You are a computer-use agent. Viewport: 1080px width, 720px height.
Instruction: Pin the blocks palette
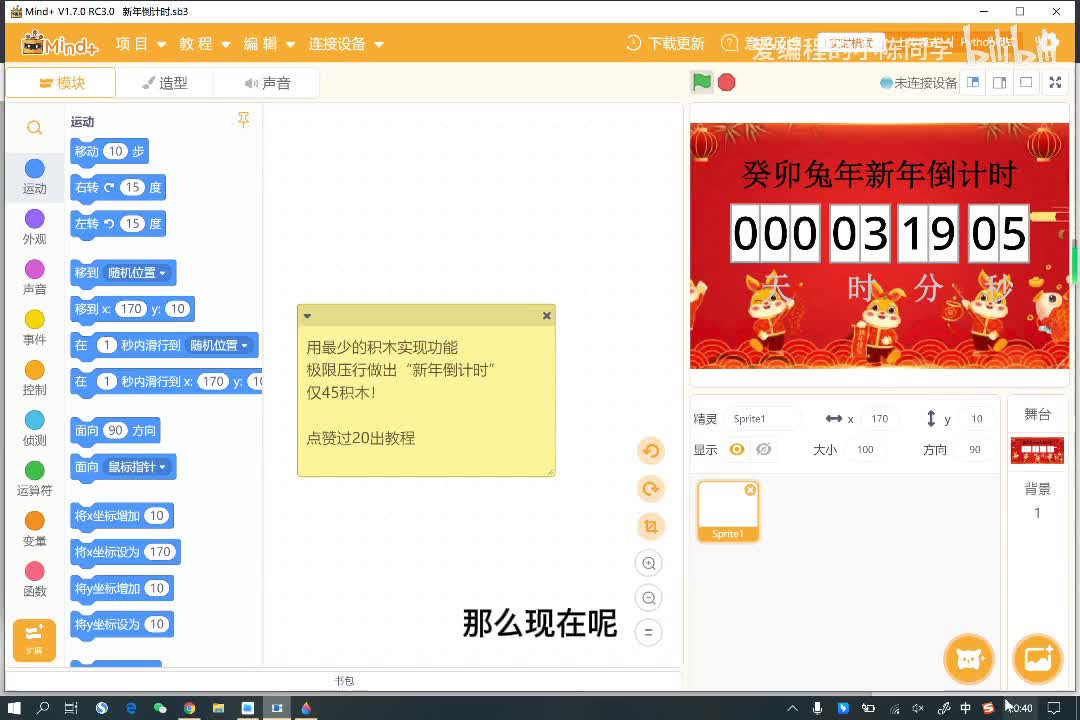tap(243, 119)
